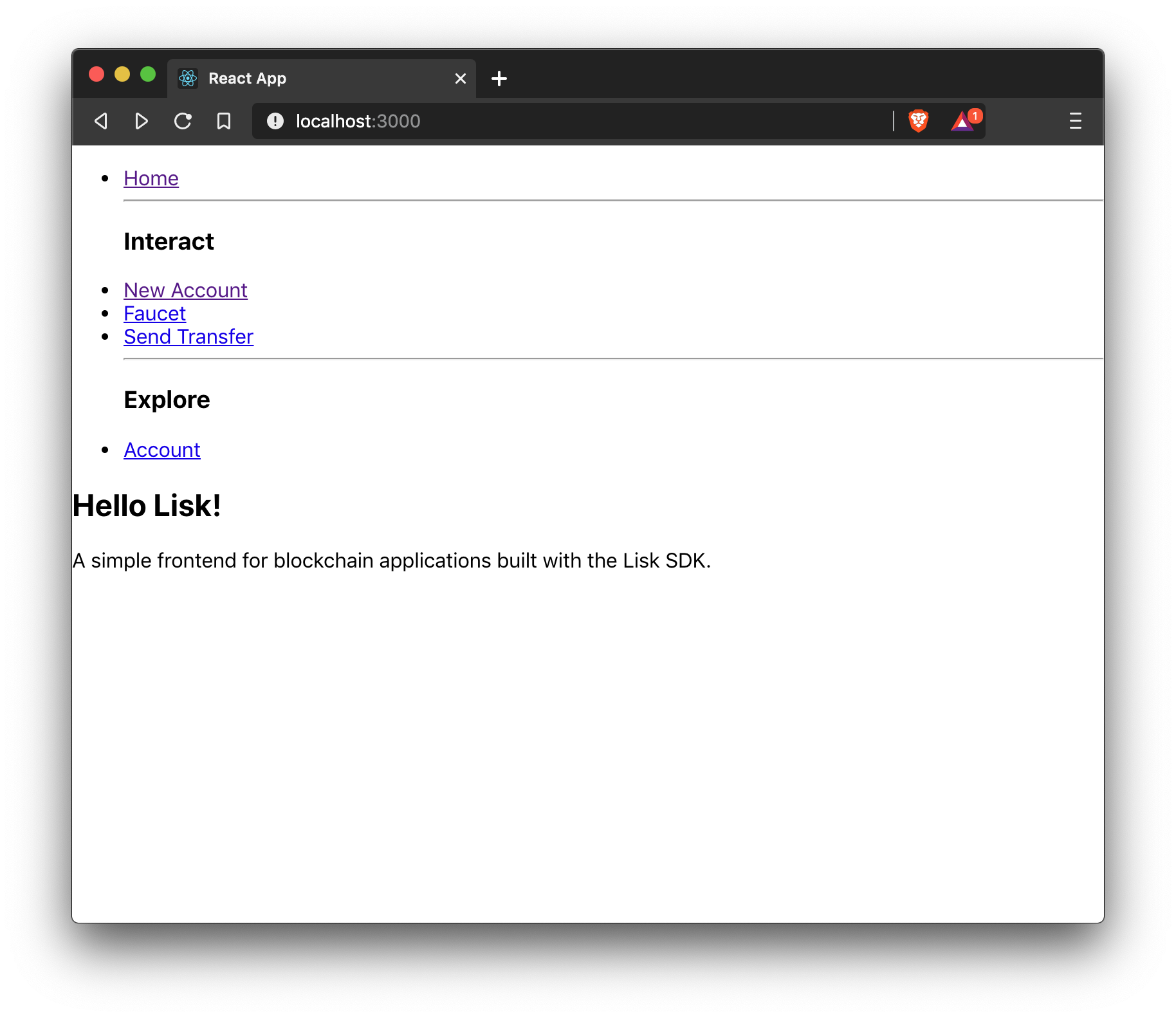Open the New Account link
Screen dimensions: 1176x1018
click(185, 290)
